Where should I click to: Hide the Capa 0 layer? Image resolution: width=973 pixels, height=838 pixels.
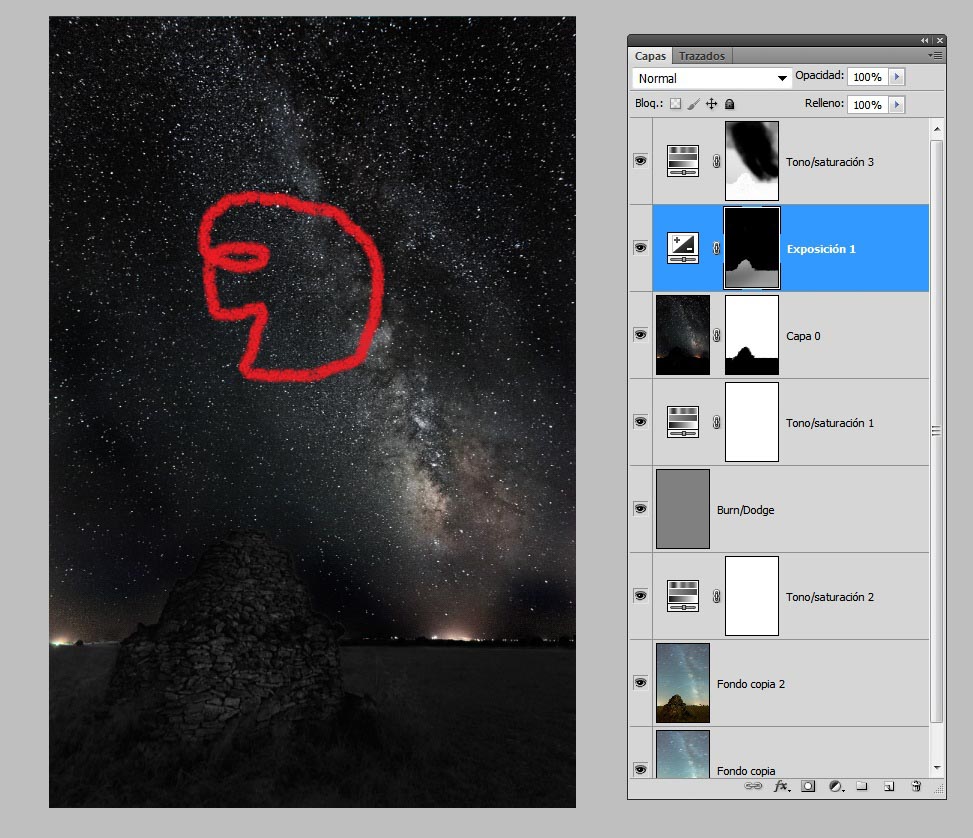click(x=640, y=335)
